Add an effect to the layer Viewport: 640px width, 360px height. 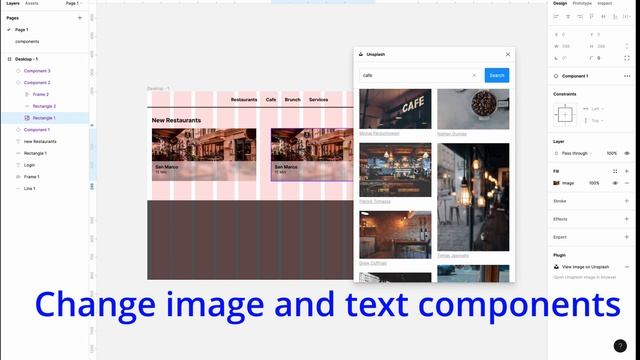tap(627, 219)
